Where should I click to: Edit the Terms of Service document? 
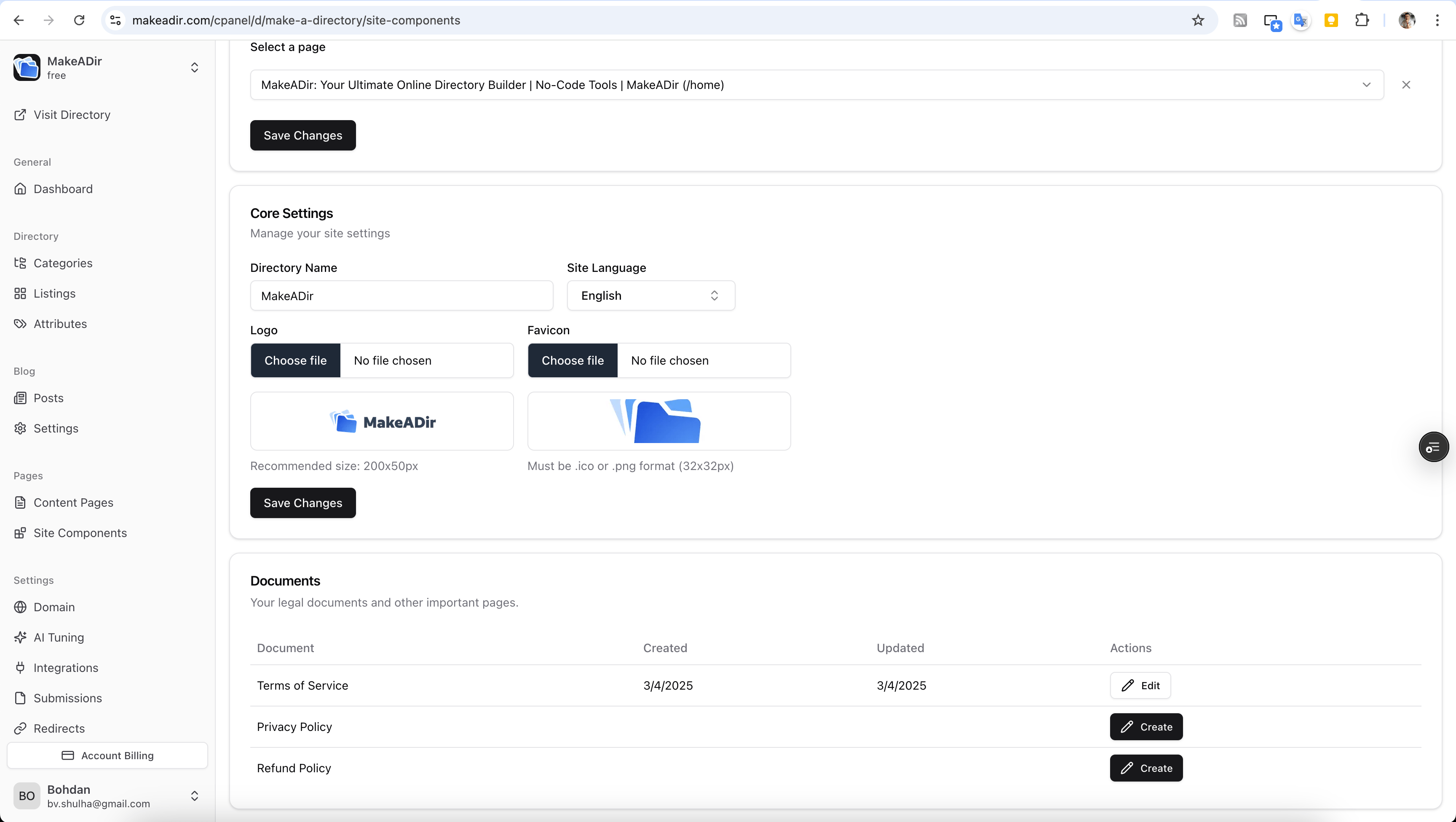click(1140, 685)
